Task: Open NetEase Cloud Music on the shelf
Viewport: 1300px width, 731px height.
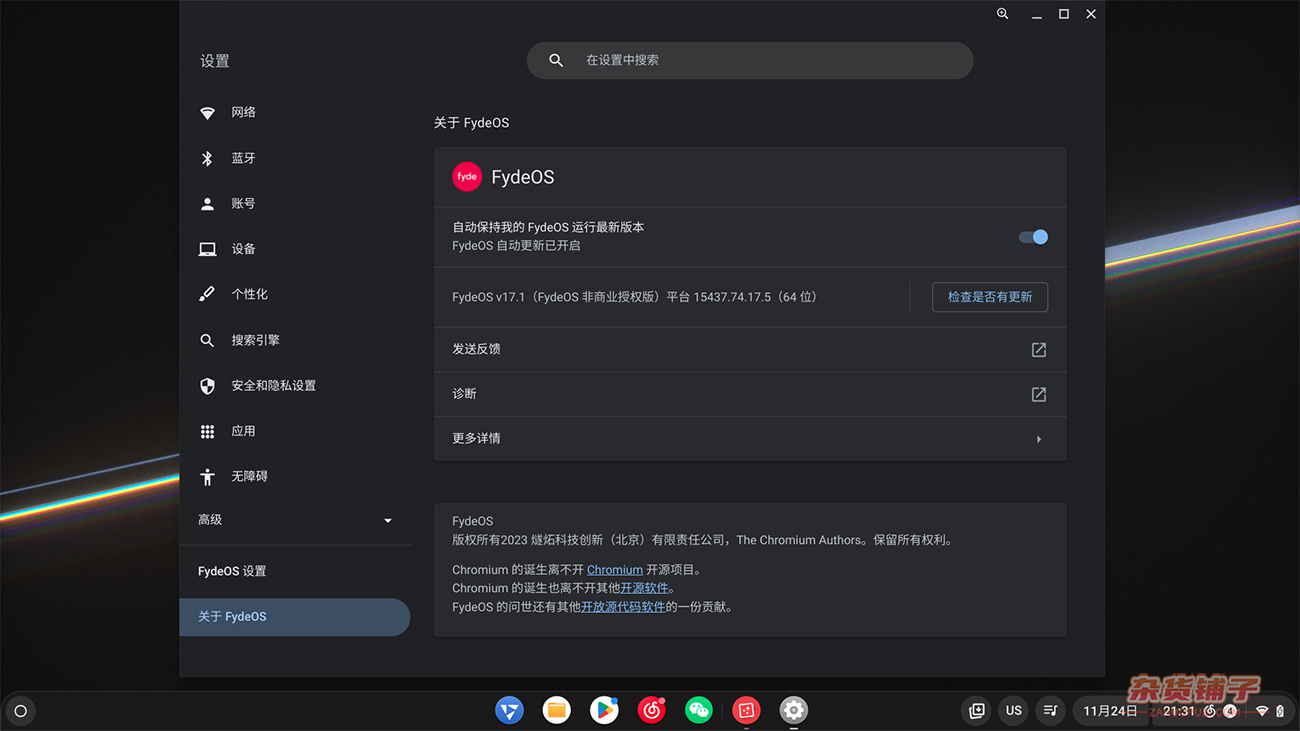Action: click(x=651, y=710)
